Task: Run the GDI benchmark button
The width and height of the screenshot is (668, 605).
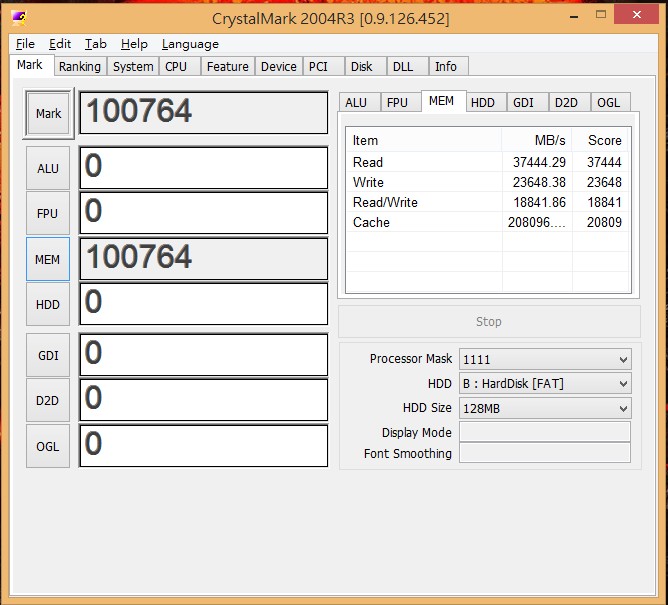Action: coord(48,355)
